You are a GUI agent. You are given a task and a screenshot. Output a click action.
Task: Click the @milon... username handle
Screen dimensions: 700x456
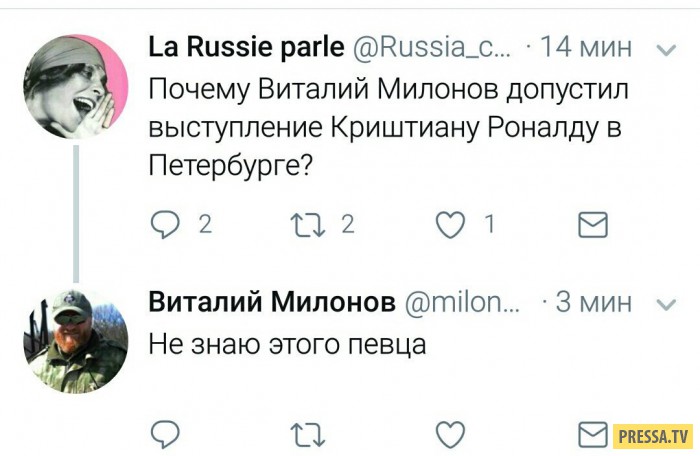pos(464,302)
